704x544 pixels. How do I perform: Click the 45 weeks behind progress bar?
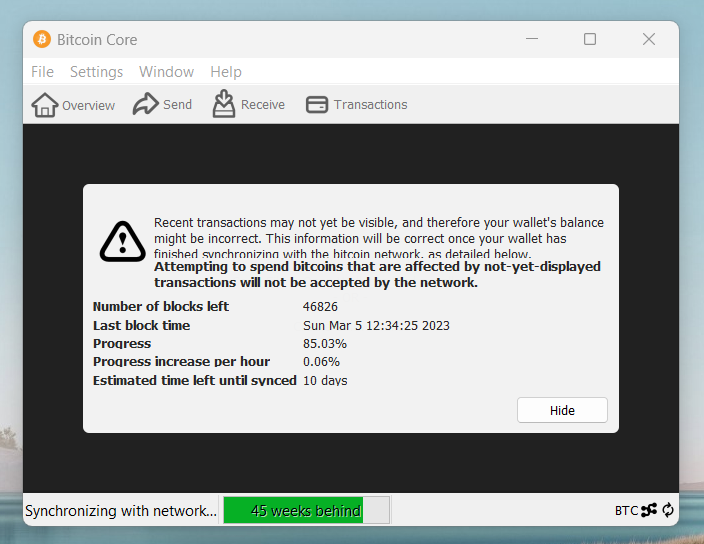307,510
